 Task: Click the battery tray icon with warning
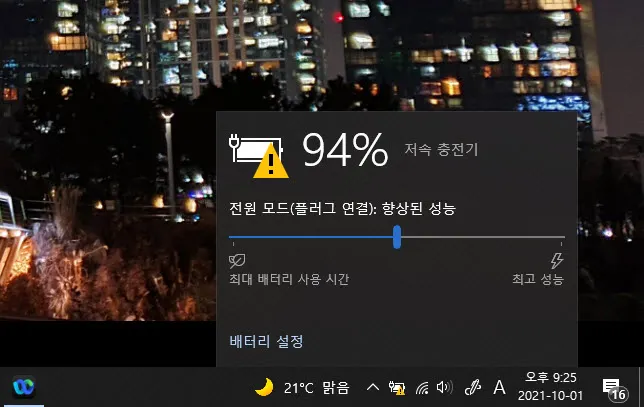pos(397,387)
